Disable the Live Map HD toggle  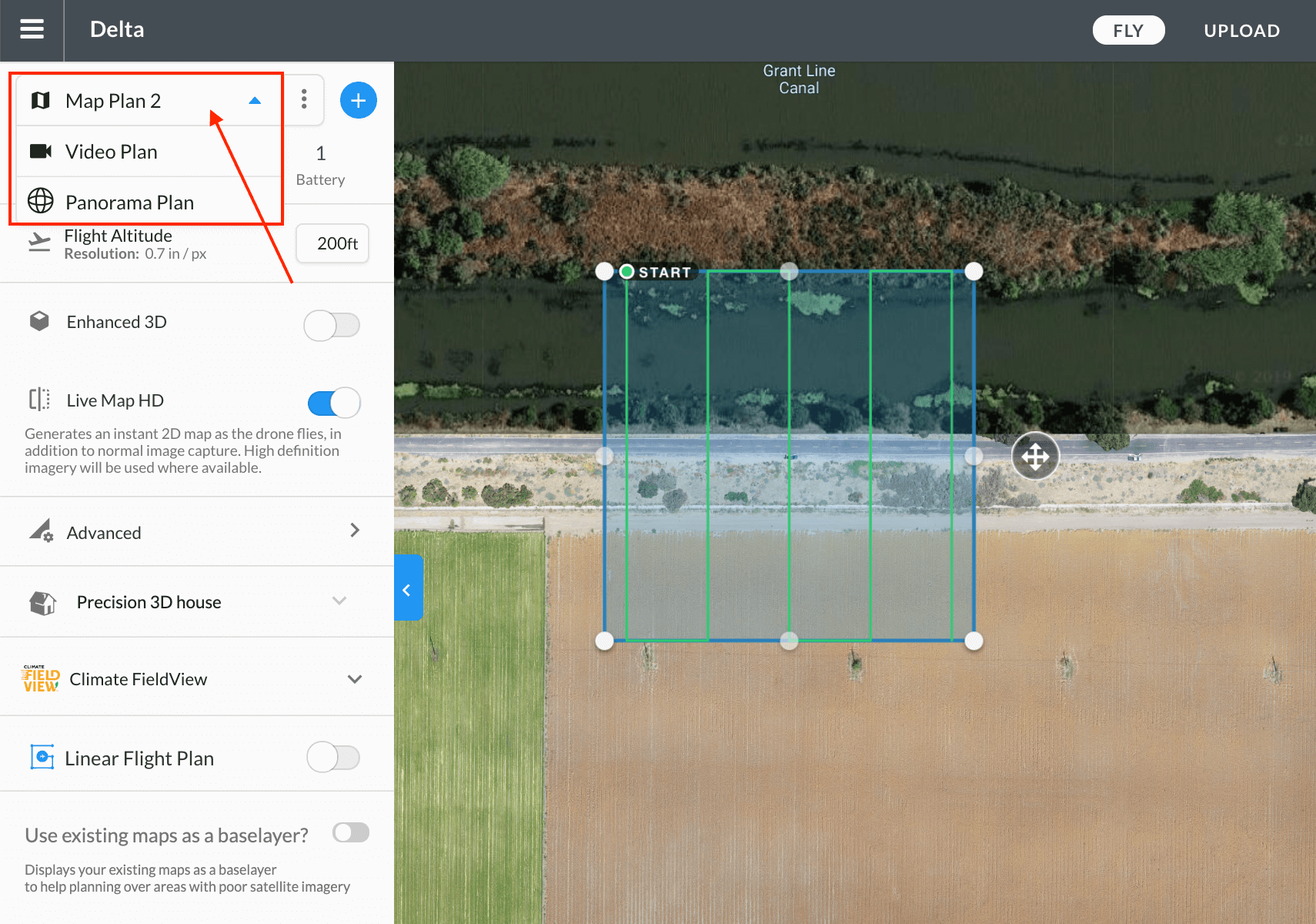(334, 403)
